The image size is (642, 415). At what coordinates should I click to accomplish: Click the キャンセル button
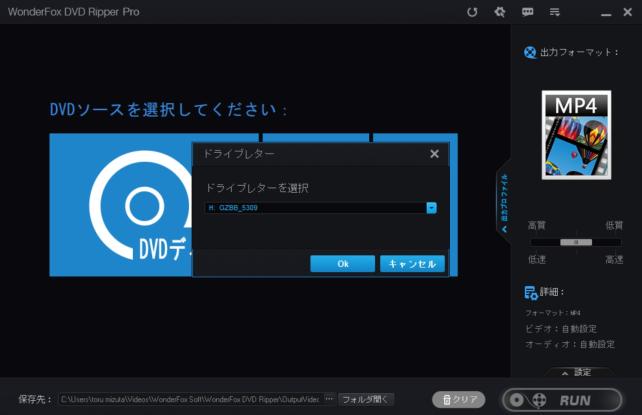pyautogui.click(x=412, y=264)
